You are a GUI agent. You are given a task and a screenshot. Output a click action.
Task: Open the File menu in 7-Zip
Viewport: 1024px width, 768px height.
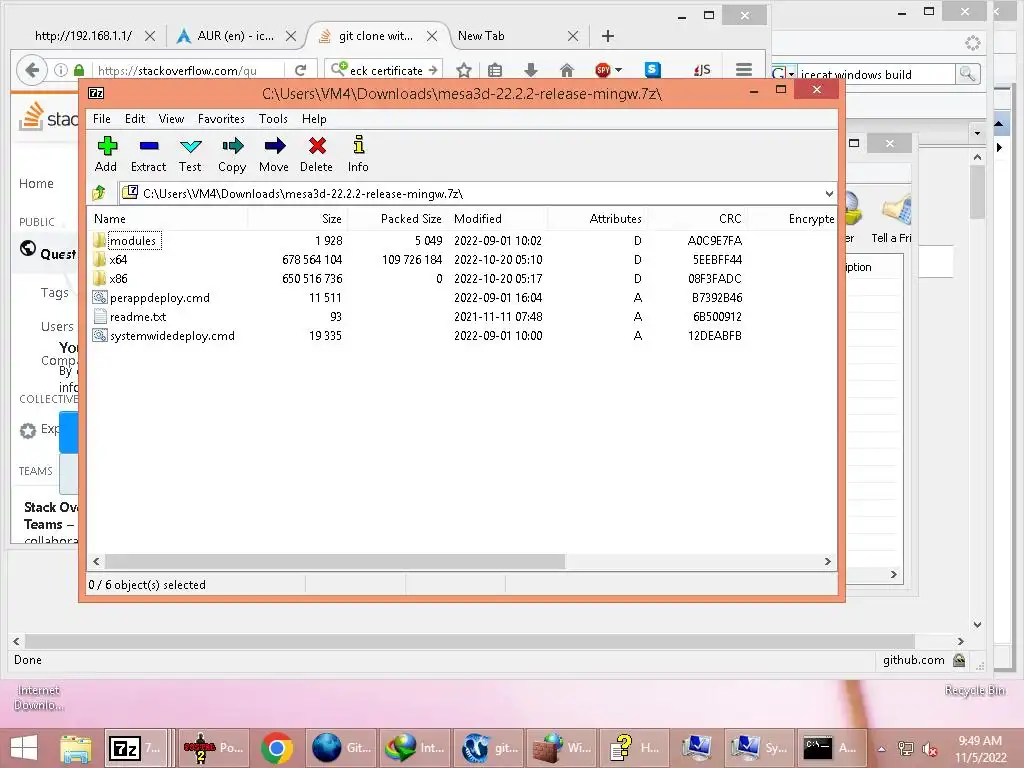tap(102, 119)
